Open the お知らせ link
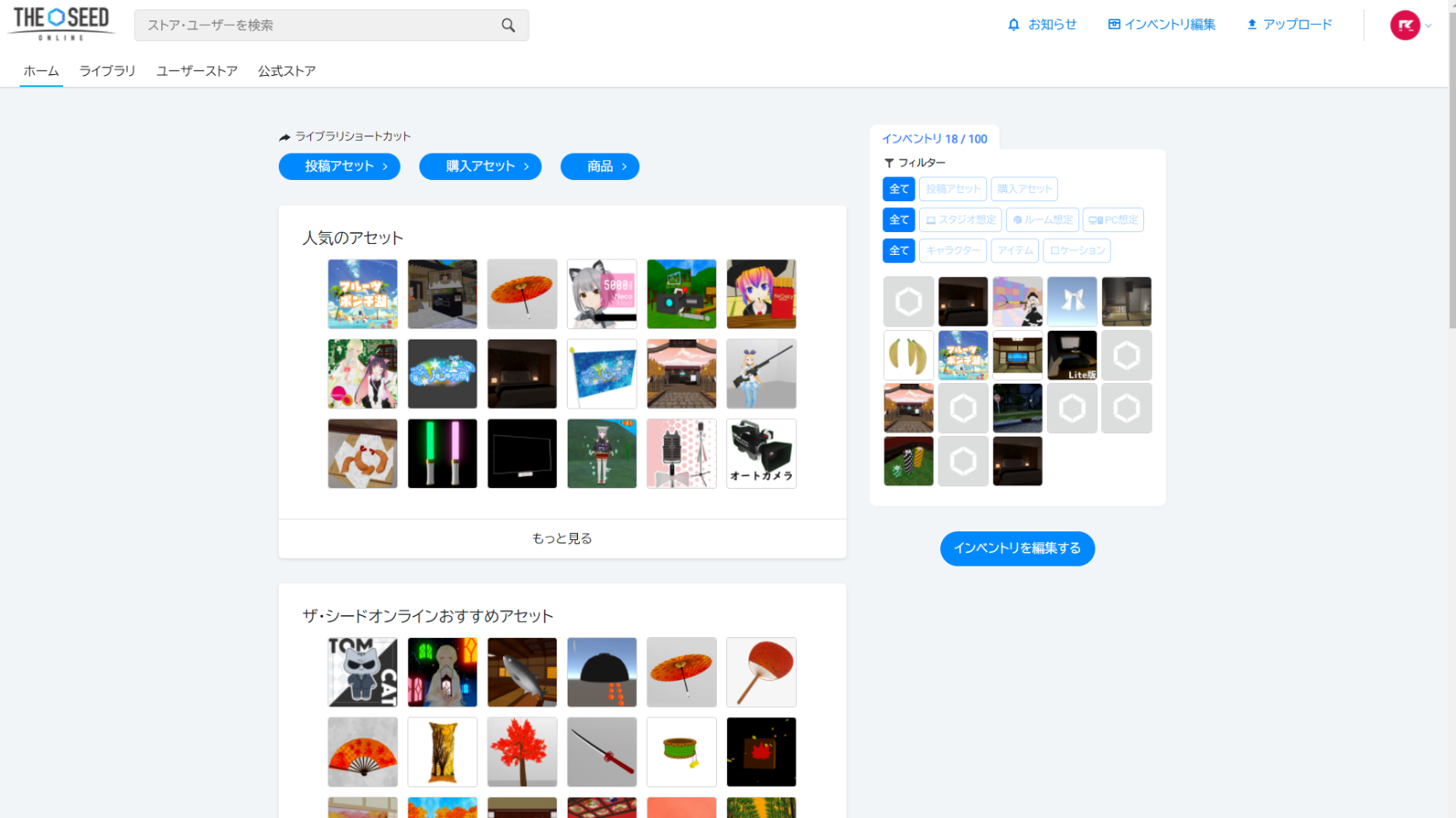This screenshot has height=818, width=1456. pyautogui.click(x=1052, y=25)
